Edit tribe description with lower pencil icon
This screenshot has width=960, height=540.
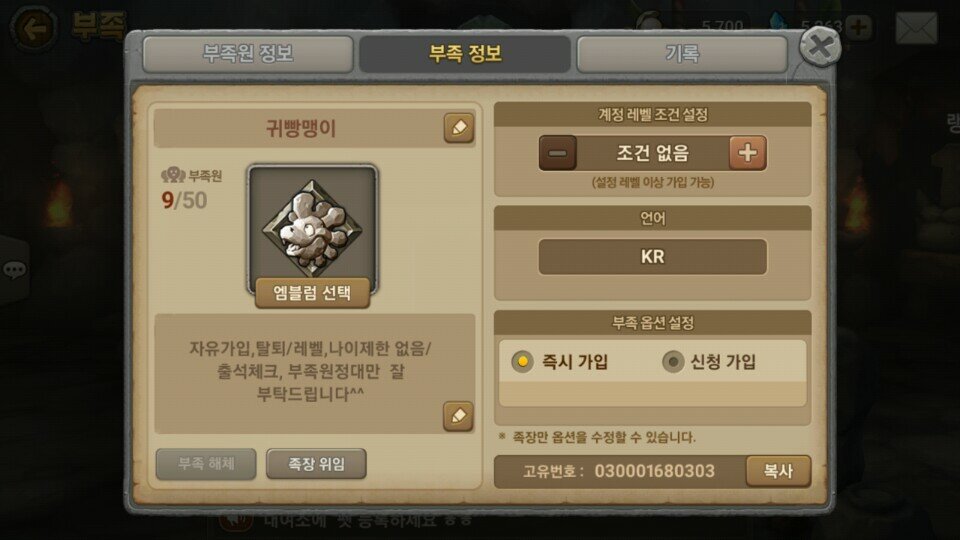tap(458, 416)
